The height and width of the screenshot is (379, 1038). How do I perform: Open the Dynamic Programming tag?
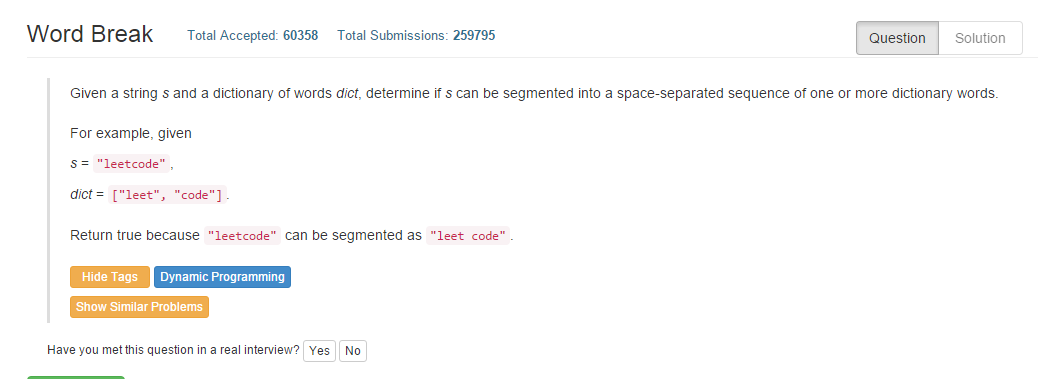[222, 276]
